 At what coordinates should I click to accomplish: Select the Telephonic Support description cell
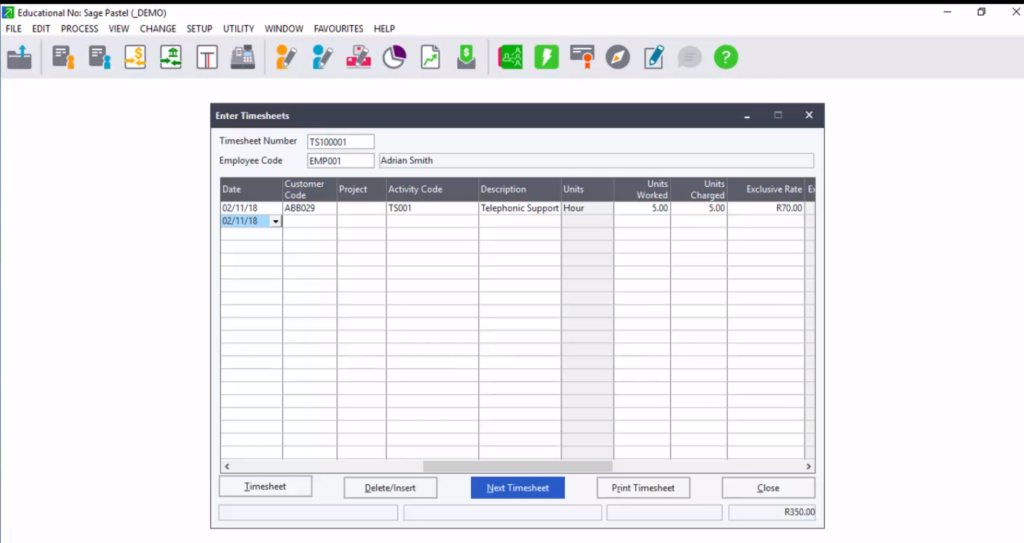tap(519, 208)
